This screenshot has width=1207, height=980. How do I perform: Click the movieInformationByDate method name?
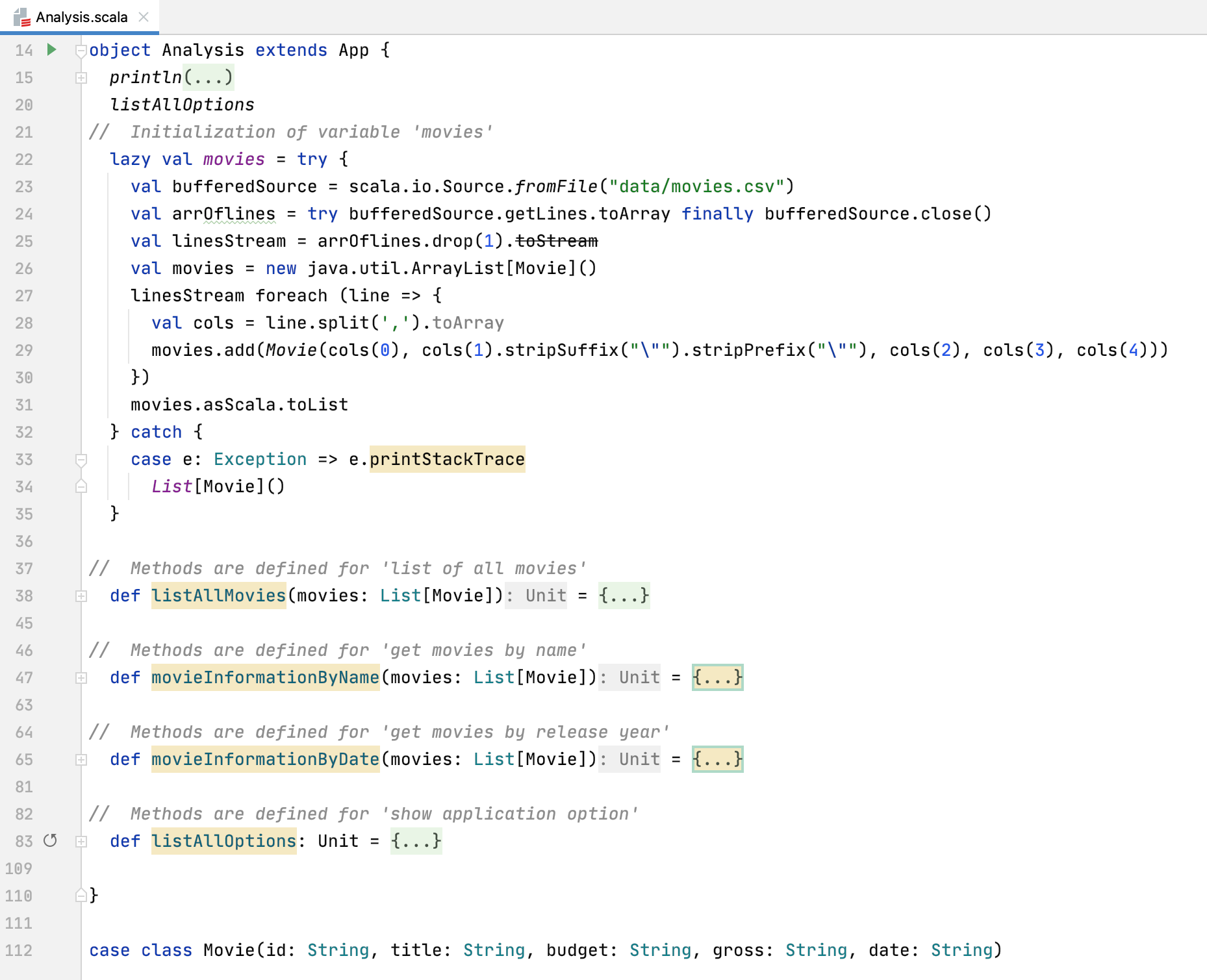coord(265,759)
